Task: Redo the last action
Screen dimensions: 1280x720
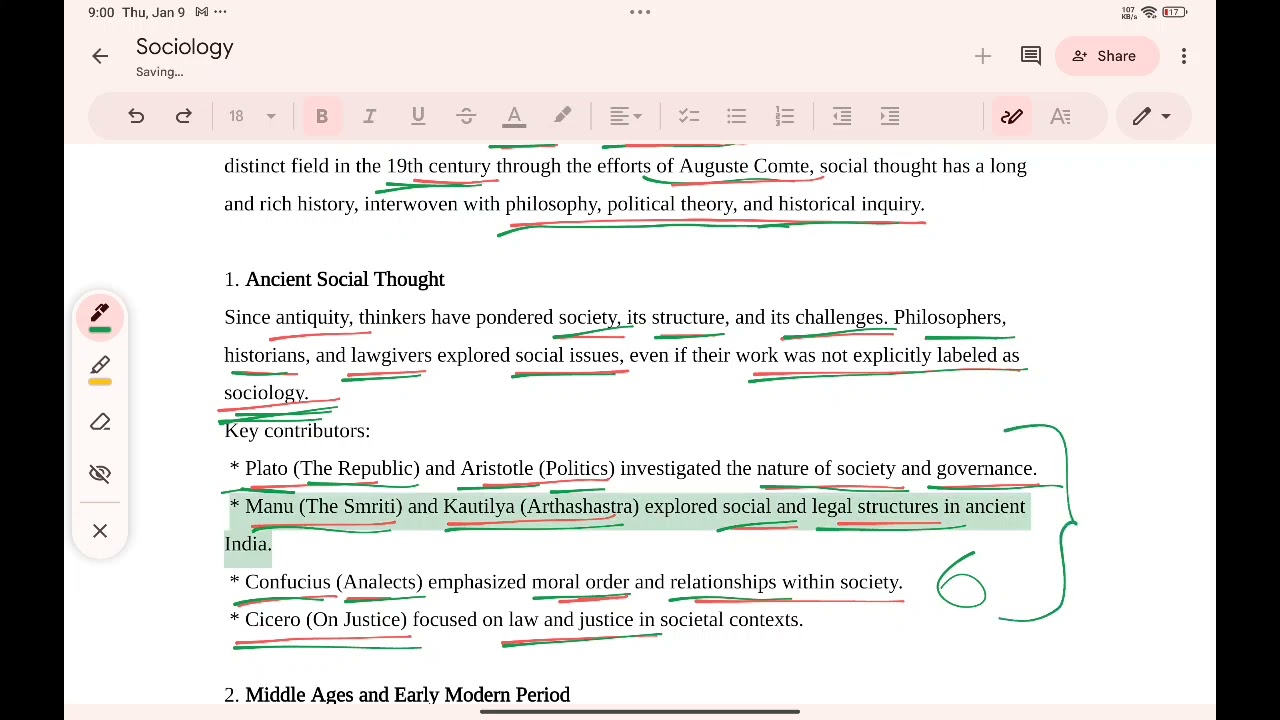Action: (x=184, y=116)
